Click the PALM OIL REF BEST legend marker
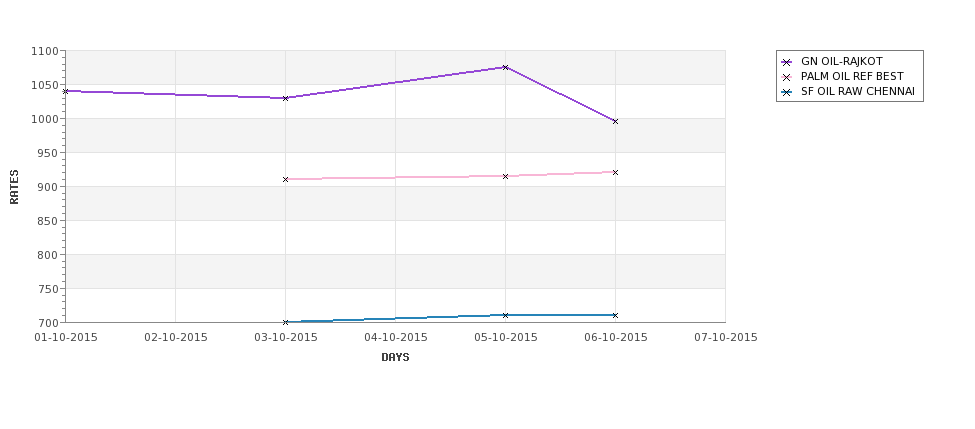This screenshot has width=975, height=429. pos(787,77)
